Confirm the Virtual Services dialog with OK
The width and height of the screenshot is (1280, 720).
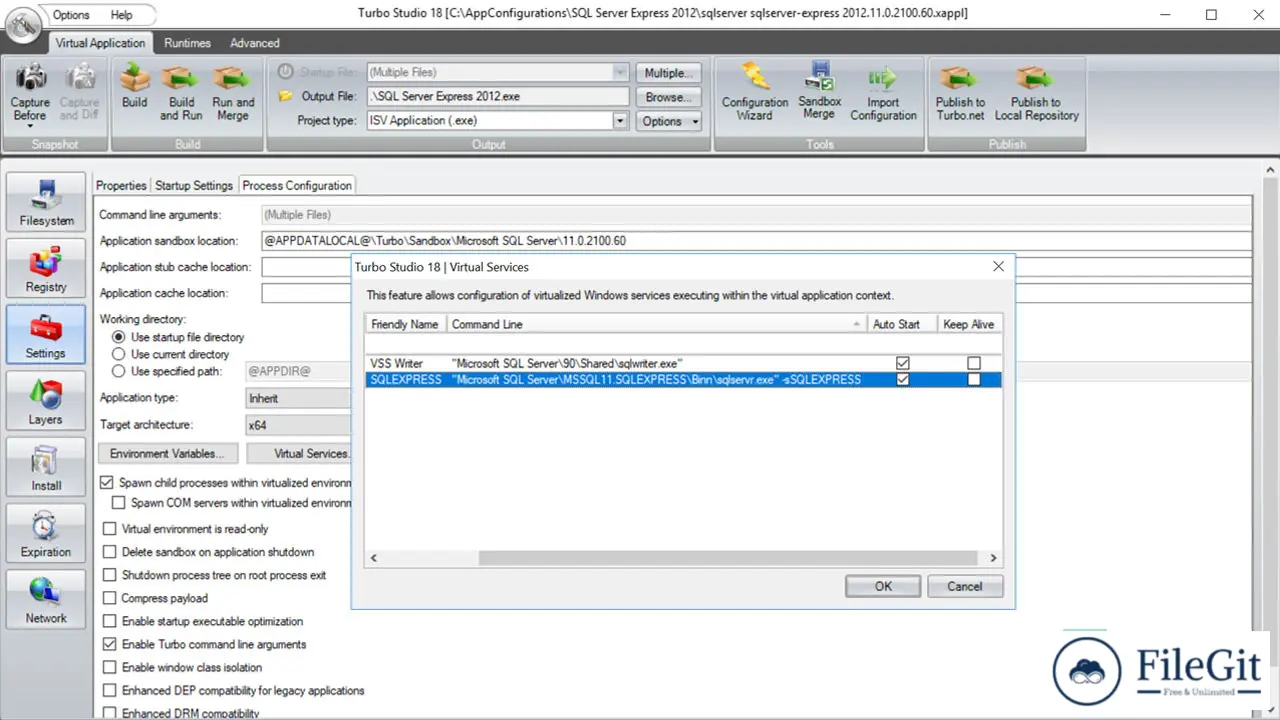tap(883, 586)
